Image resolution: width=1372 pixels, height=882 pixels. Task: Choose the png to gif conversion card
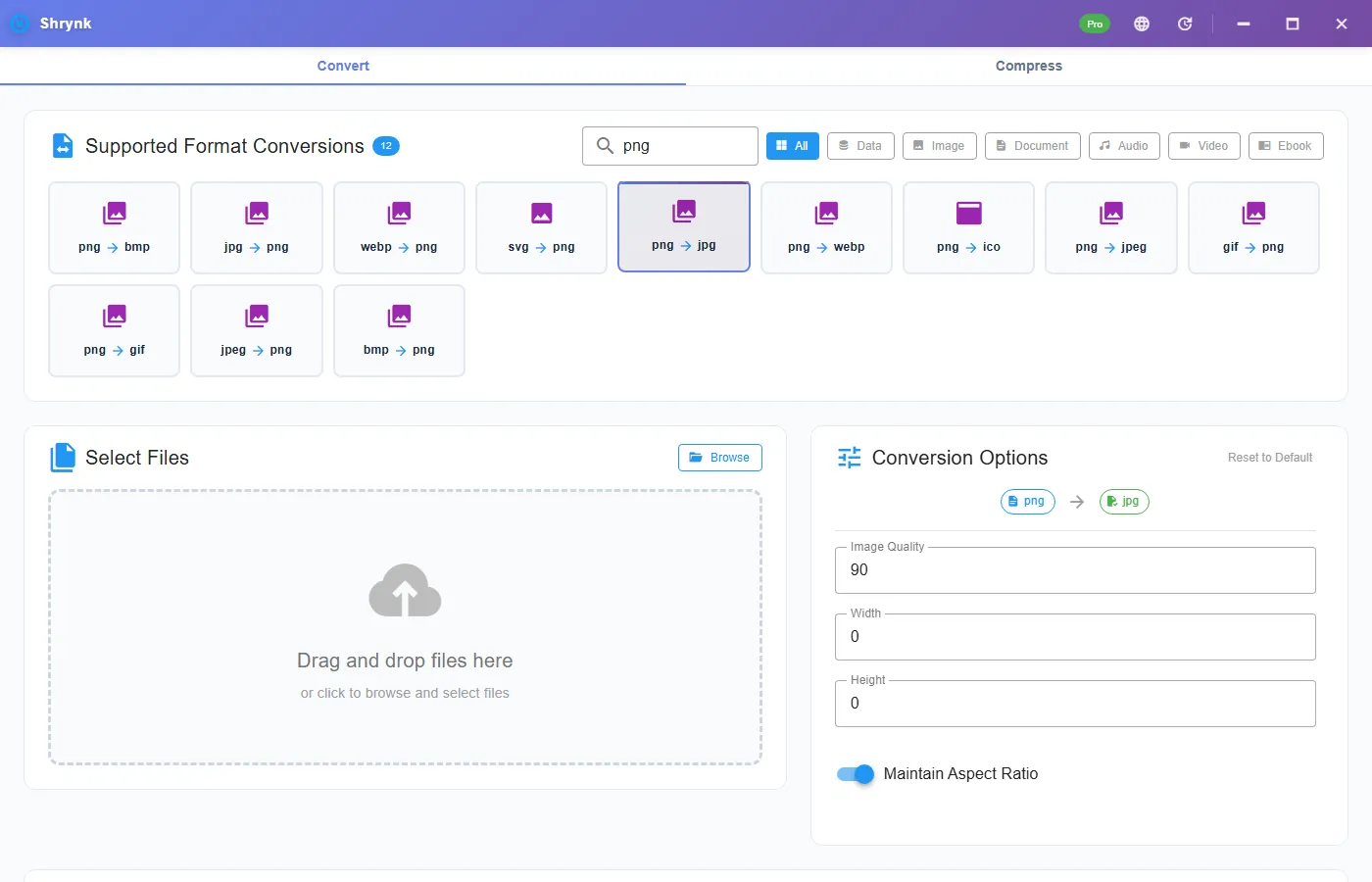click(x=114, y=330)
